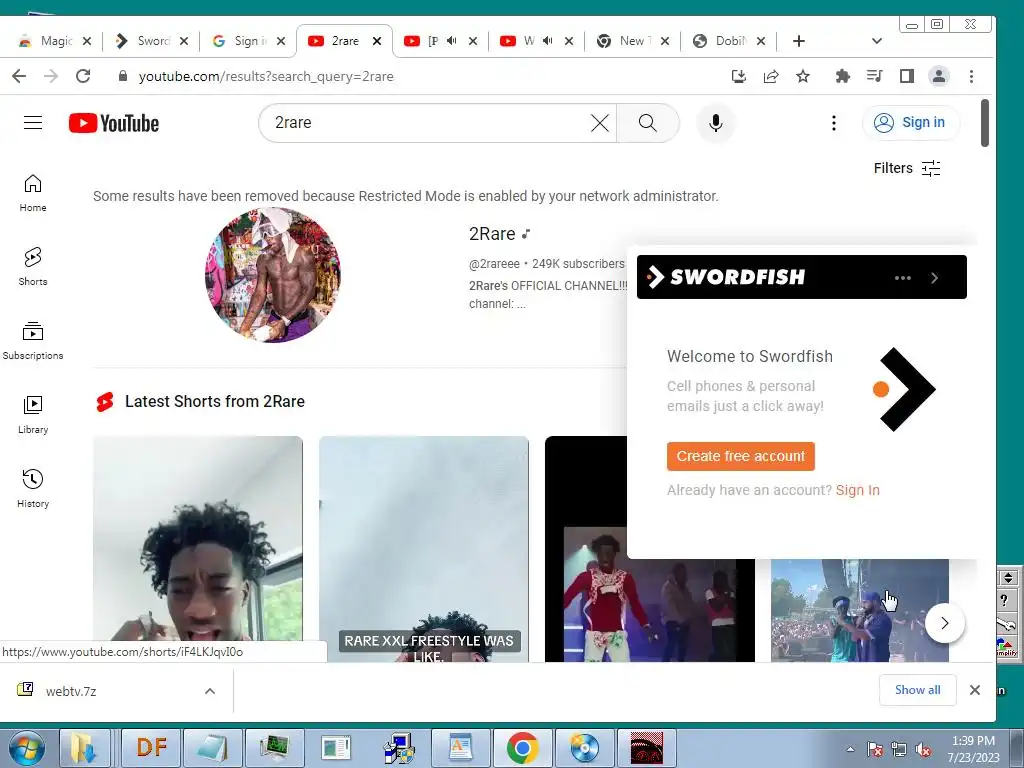Clear the 2rare search text
This screenshot has width=1024, height=768.
pos(600,123)
